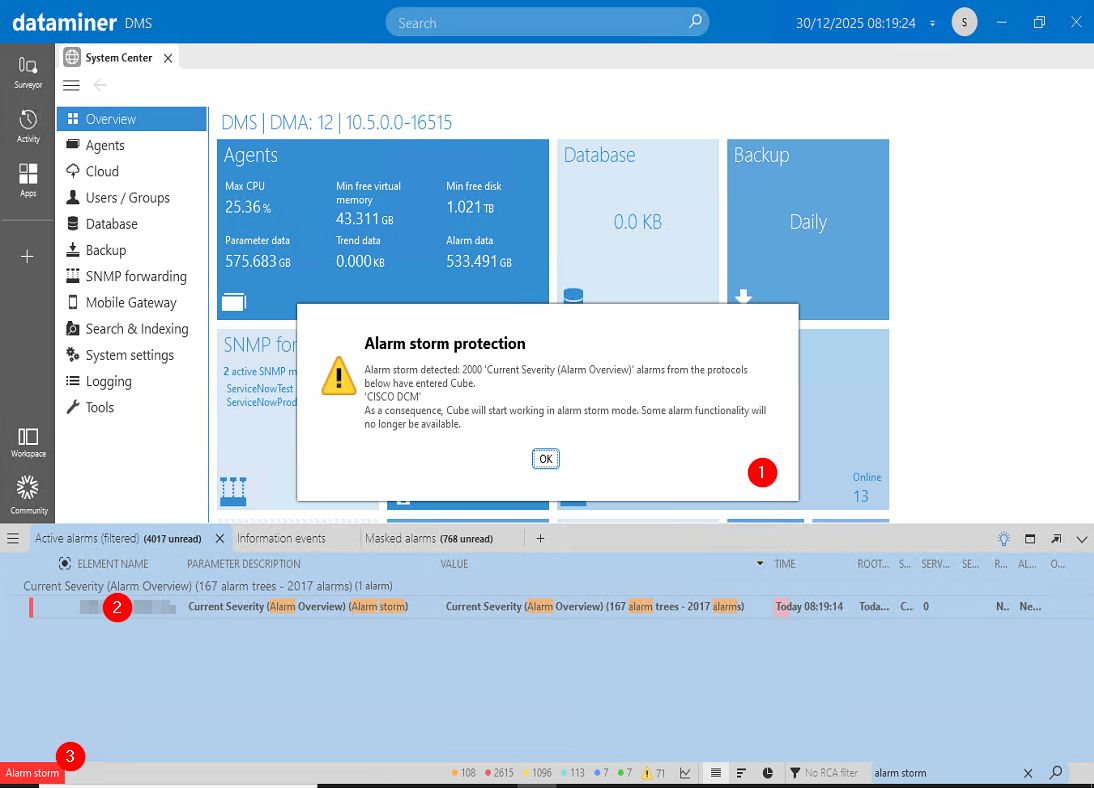The width and height of the screenshot is (1094, 788).
Task: Open the Apps sidebar icon
Action: (x=28, y=179)
